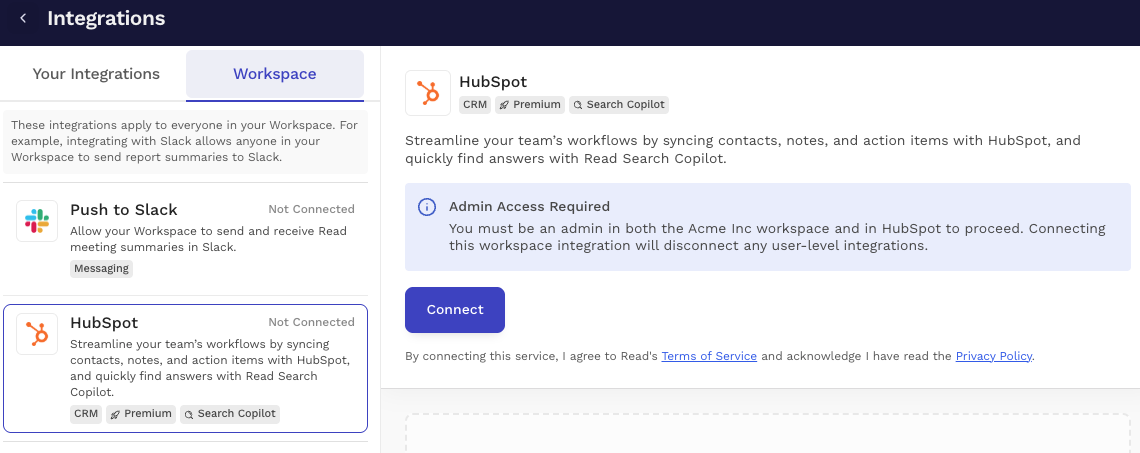Screen dimensions: 1140x453
Task: Click the large HubSpot logo in details
Action: tap(428, 93)
